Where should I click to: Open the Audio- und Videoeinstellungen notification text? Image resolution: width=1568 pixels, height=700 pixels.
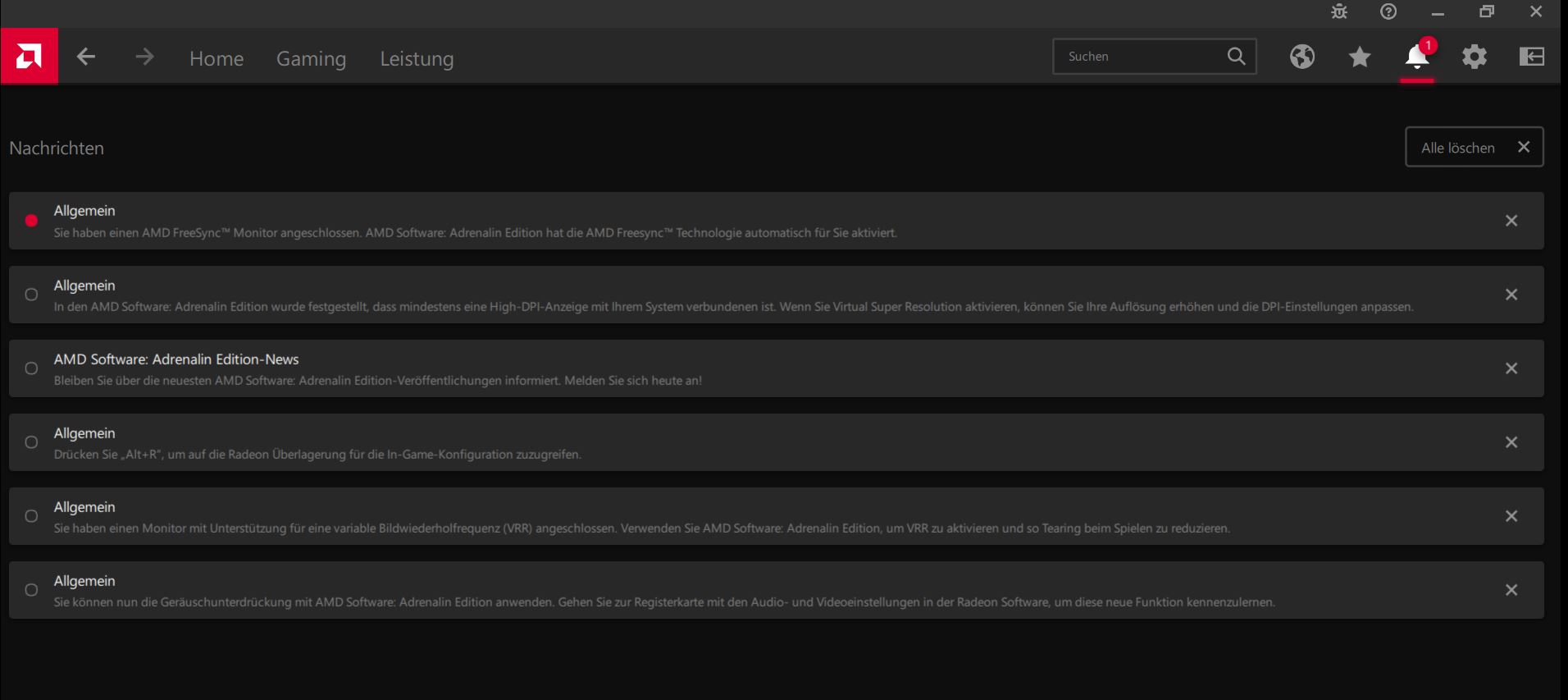[x=664, y=602]
